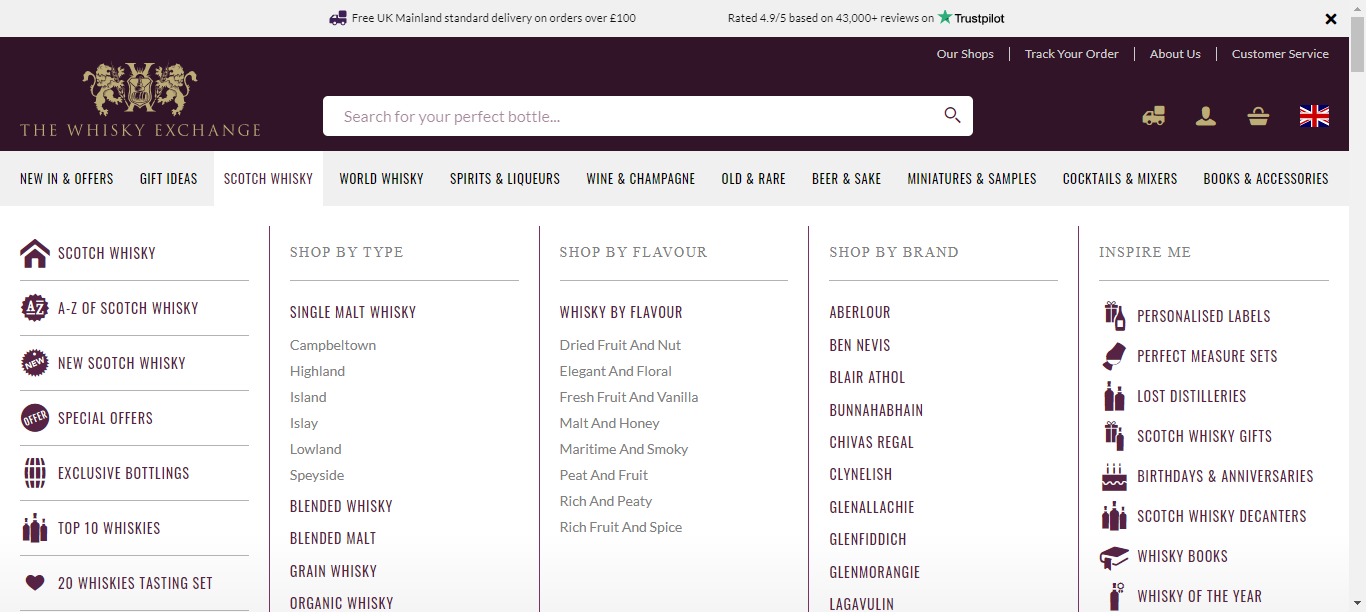Open the New In & Offers menu

point(67,179)
